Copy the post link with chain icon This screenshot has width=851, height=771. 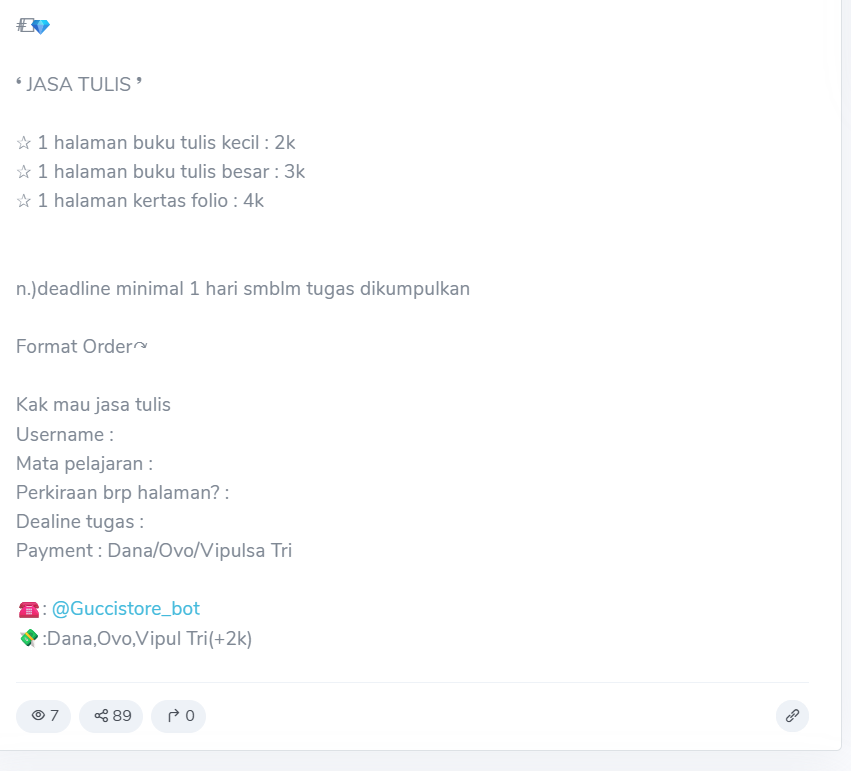tap(792, 716)
